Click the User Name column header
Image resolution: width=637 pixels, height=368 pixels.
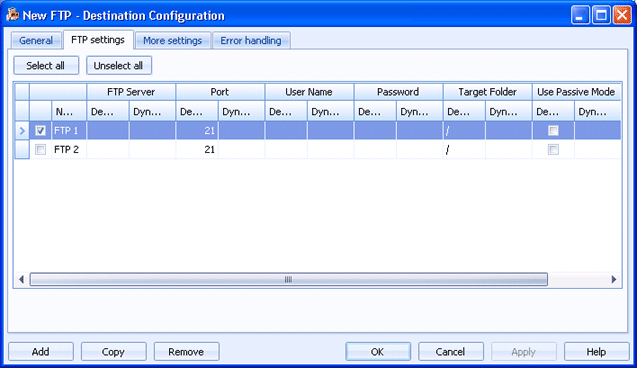tap(309, 92)
